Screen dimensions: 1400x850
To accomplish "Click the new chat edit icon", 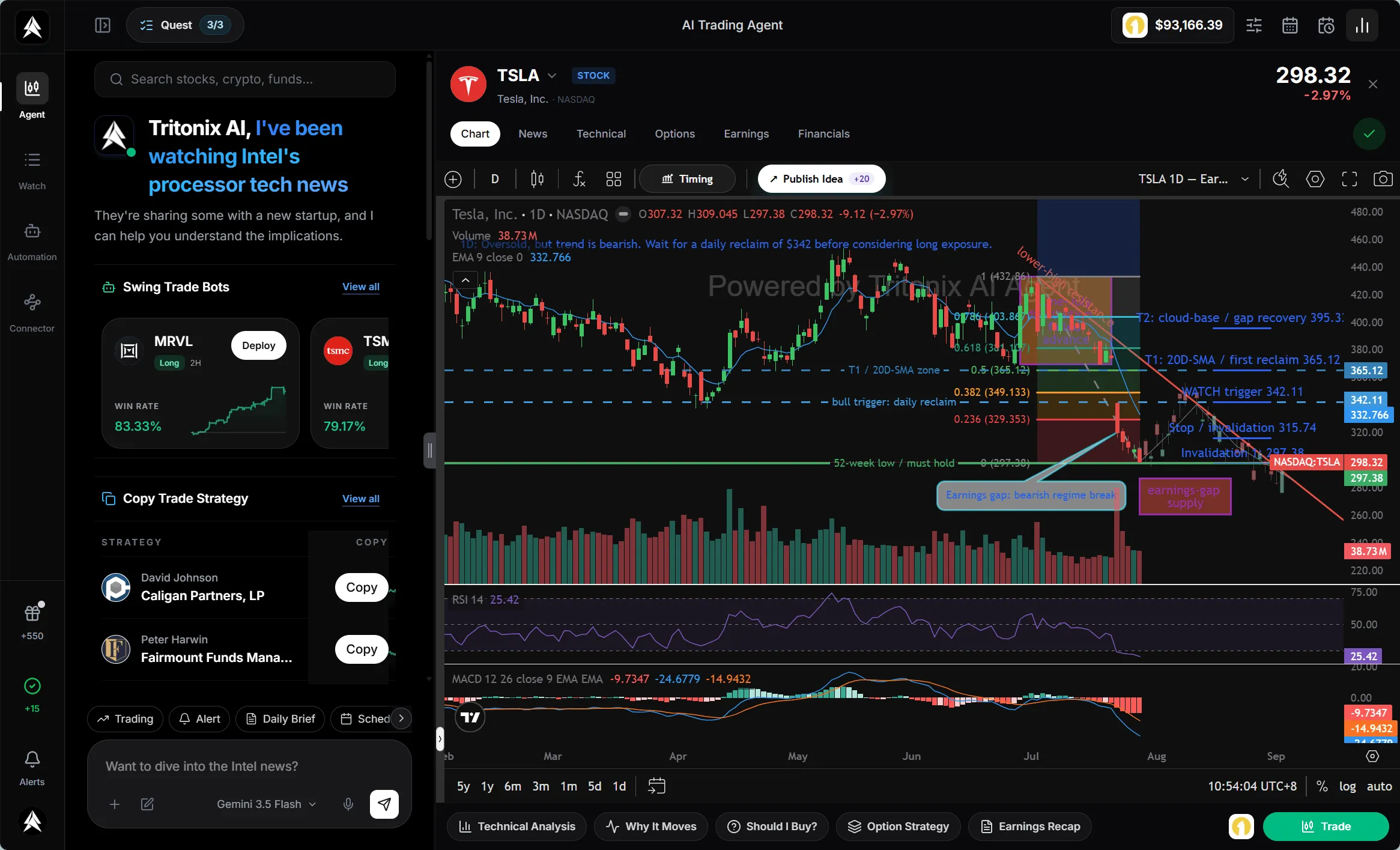I will pyautogui.click(x=147, y=804).
